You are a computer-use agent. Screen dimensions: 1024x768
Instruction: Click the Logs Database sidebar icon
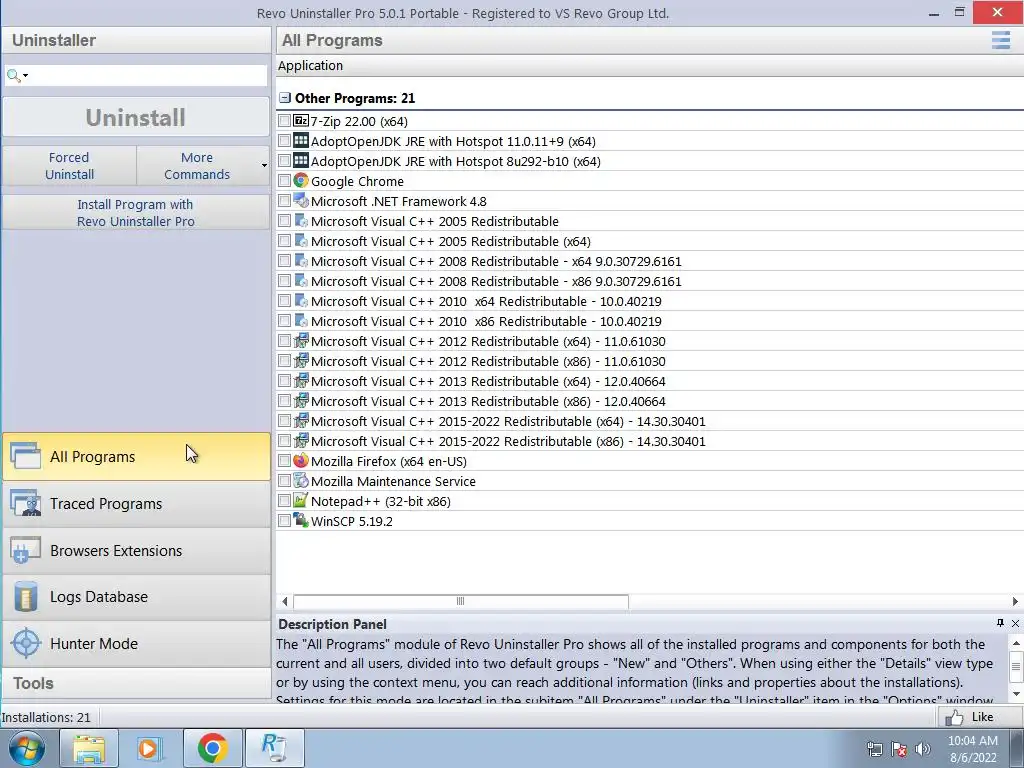[25, 596]
